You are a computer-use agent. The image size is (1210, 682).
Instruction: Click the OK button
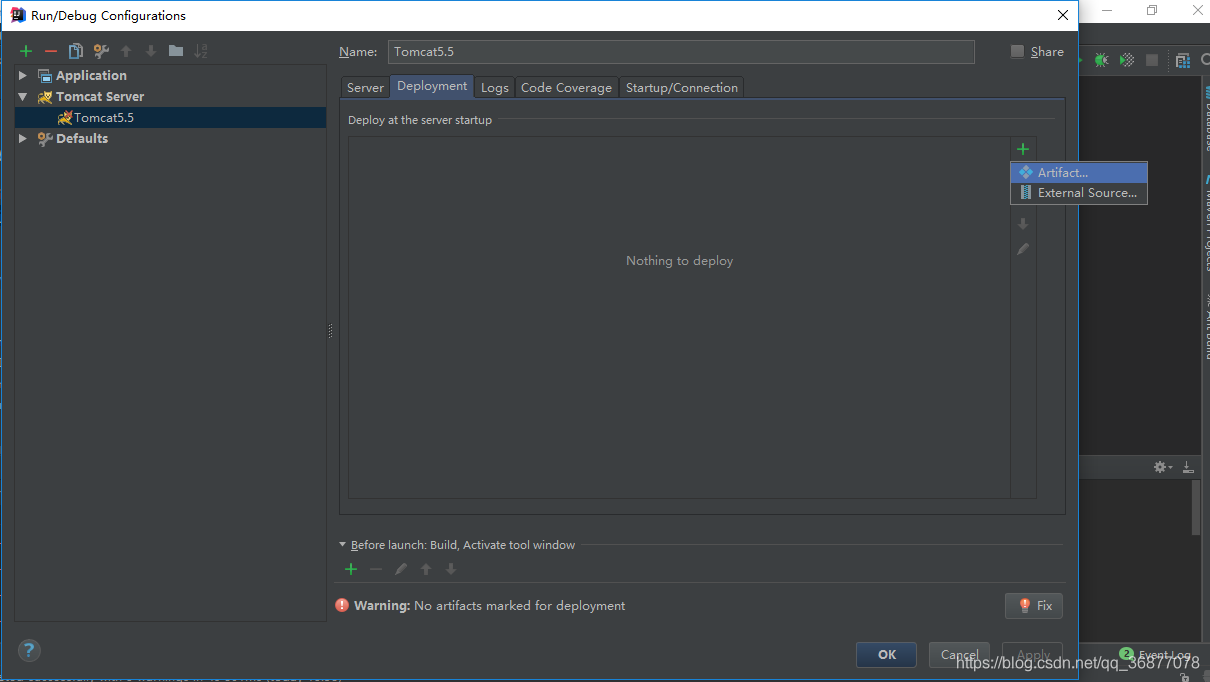click(x=887, y=654)
